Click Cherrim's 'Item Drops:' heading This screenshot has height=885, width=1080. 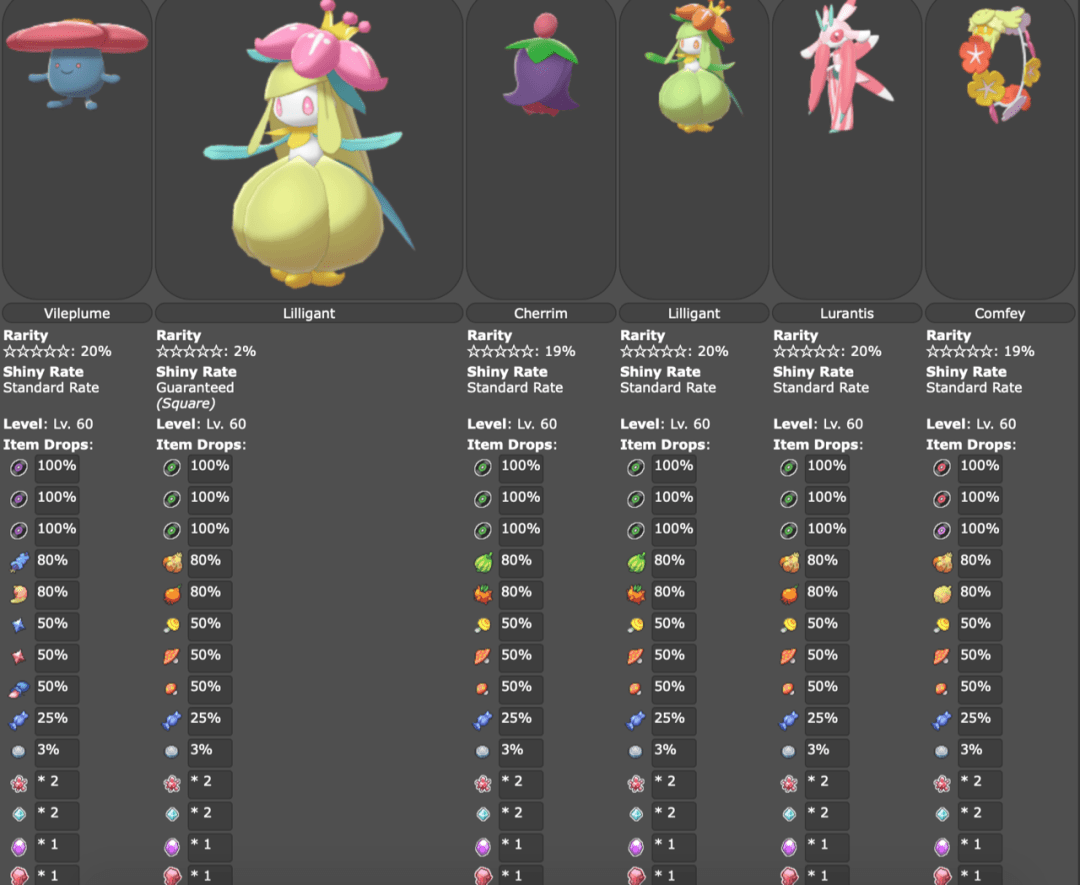(512, 445)
